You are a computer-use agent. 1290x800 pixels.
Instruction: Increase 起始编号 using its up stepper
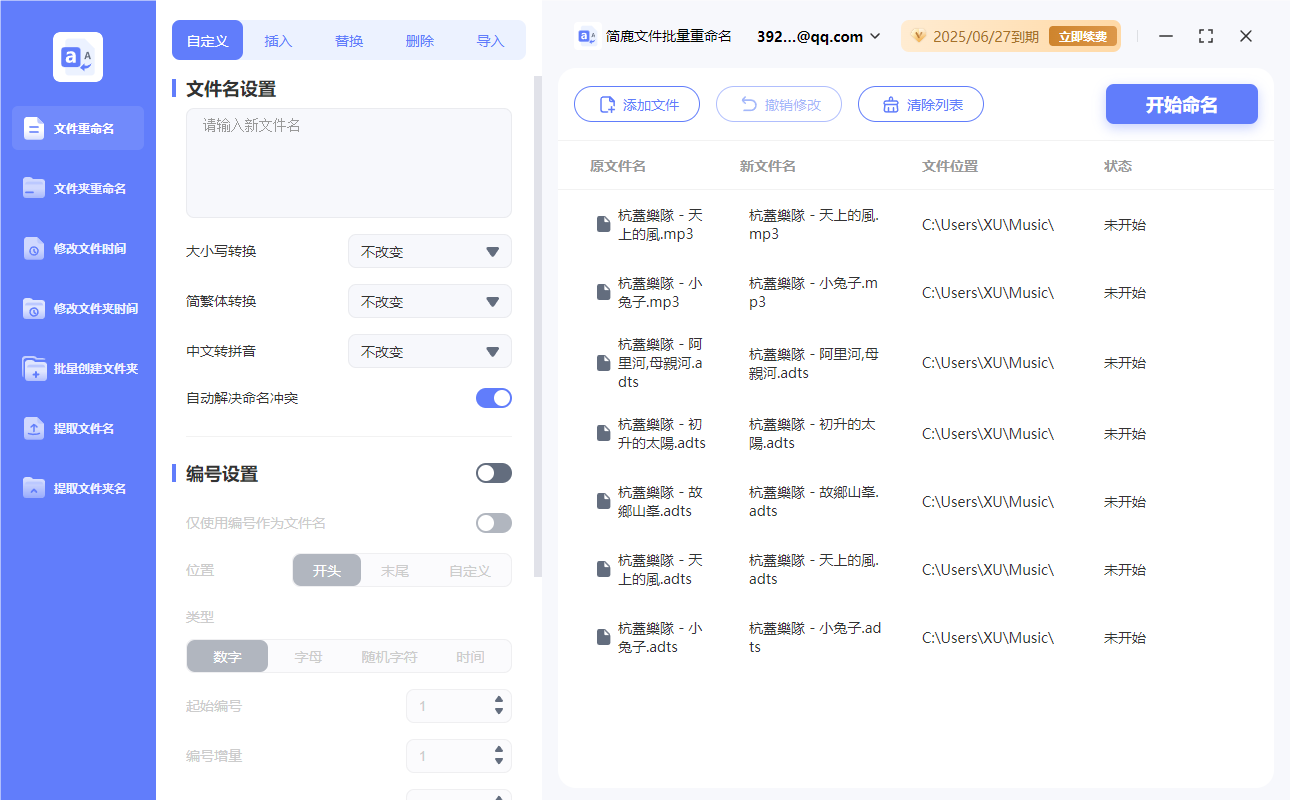pyautogui.click(x=500, y=700)
